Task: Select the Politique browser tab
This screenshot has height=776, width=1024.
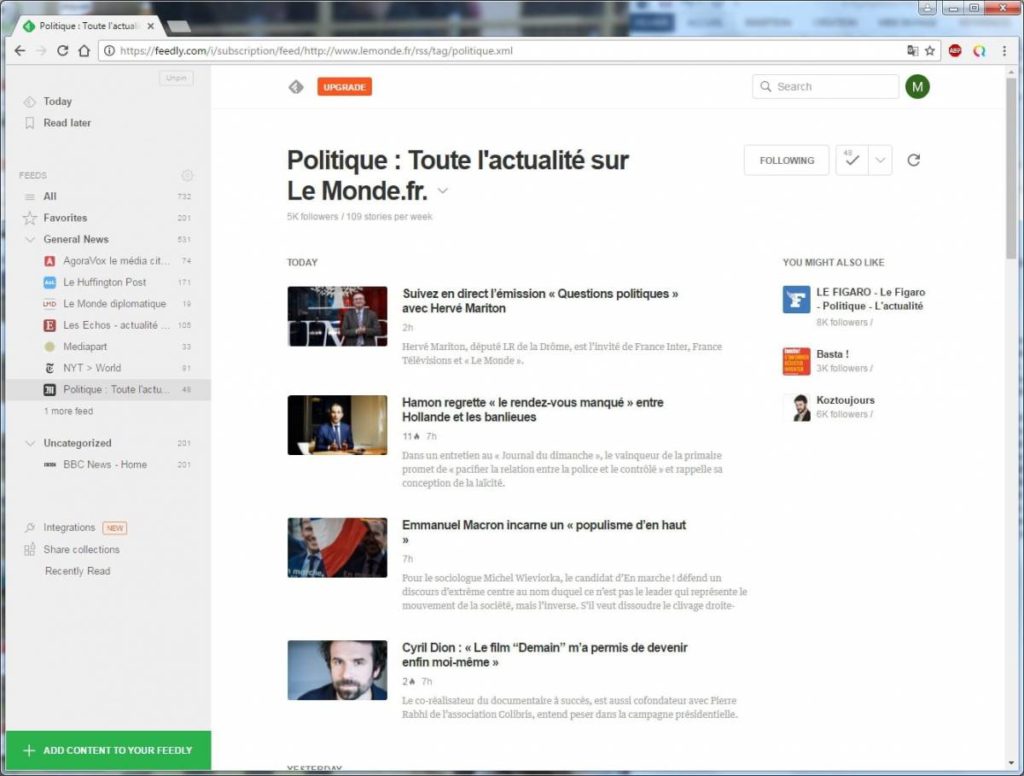Action: (x=88, y=26)
